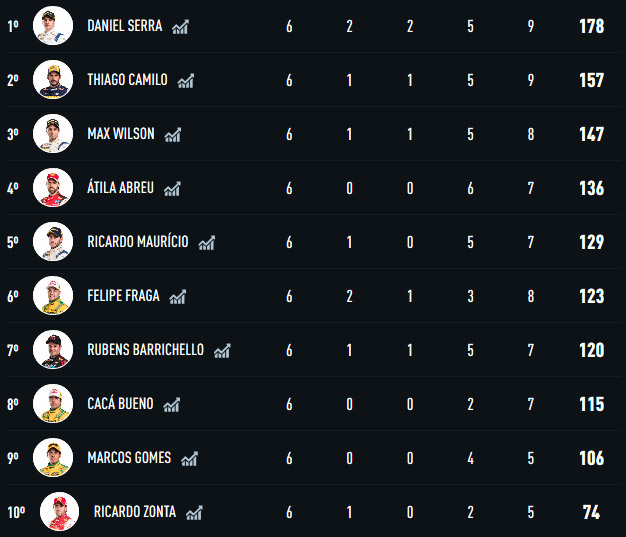Viewport: 626px width, 537px height.
Task: Select Daniel Serra's 178 points total
Action: (592, 26)
